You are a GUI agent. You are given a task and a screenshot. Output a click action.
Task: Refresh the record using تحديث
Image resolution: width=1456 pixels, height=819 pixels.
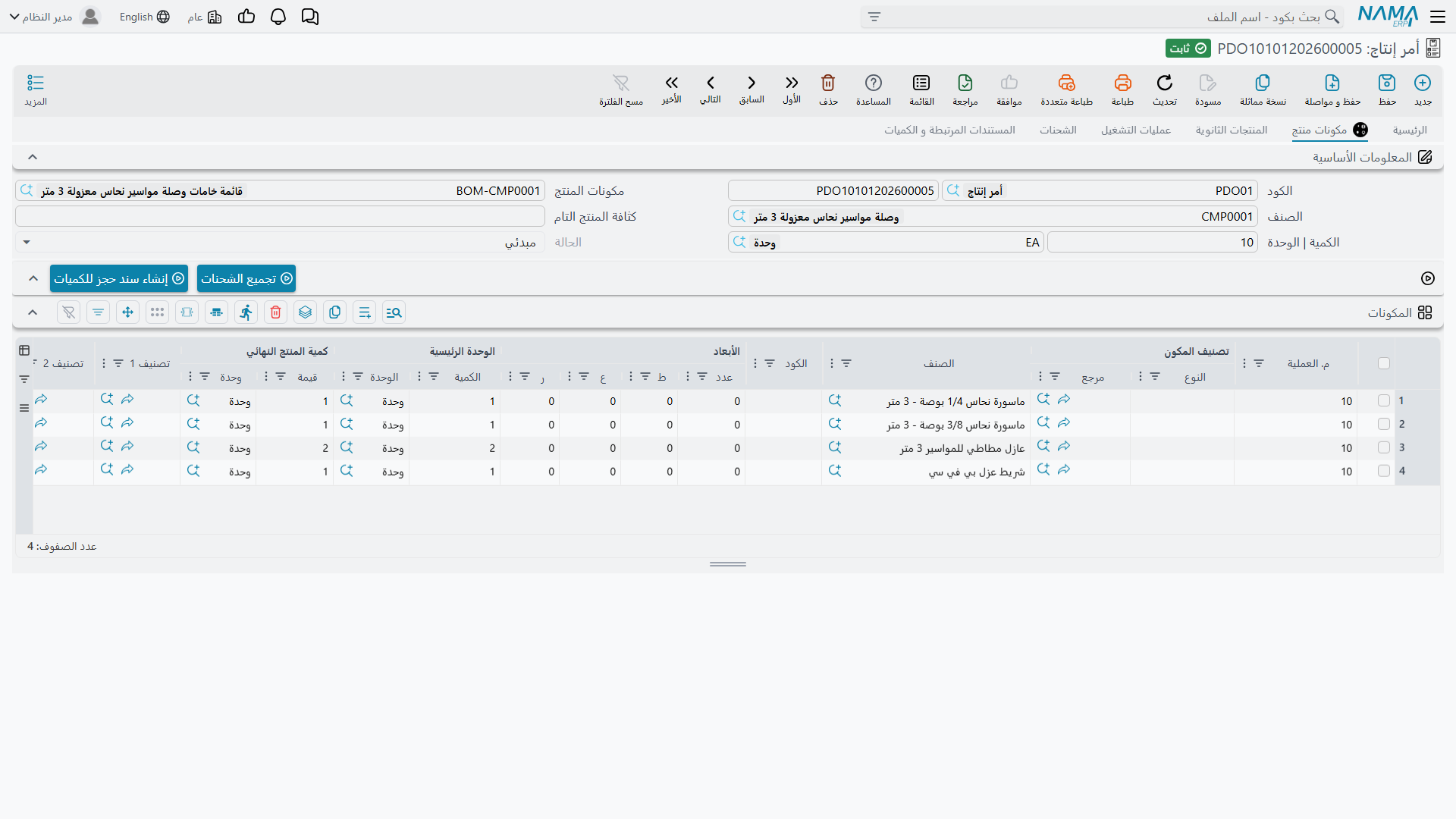(x=1165, y=89)
